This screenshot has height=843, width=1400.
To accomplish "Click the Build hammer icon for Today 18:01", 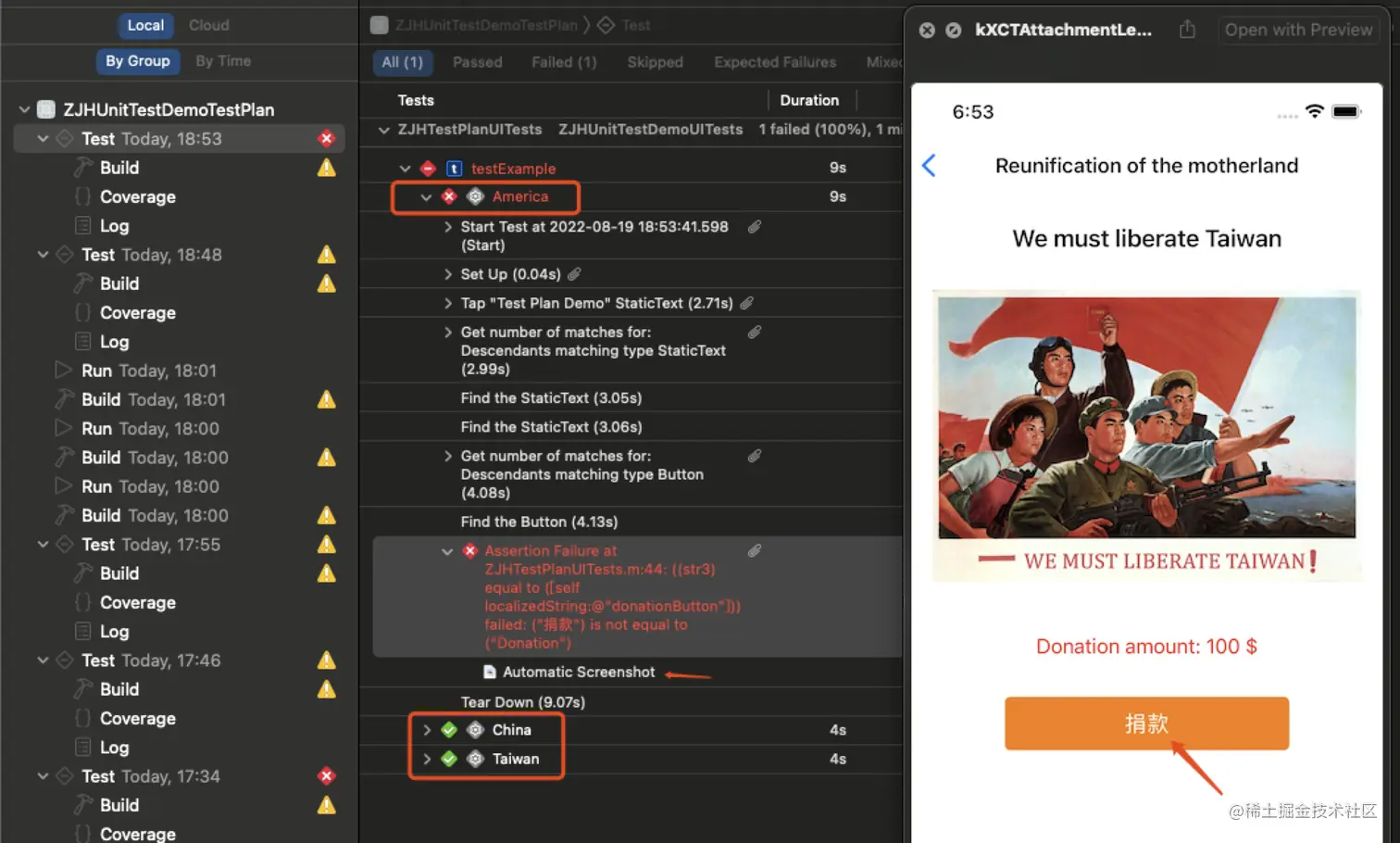I will 63,399.
